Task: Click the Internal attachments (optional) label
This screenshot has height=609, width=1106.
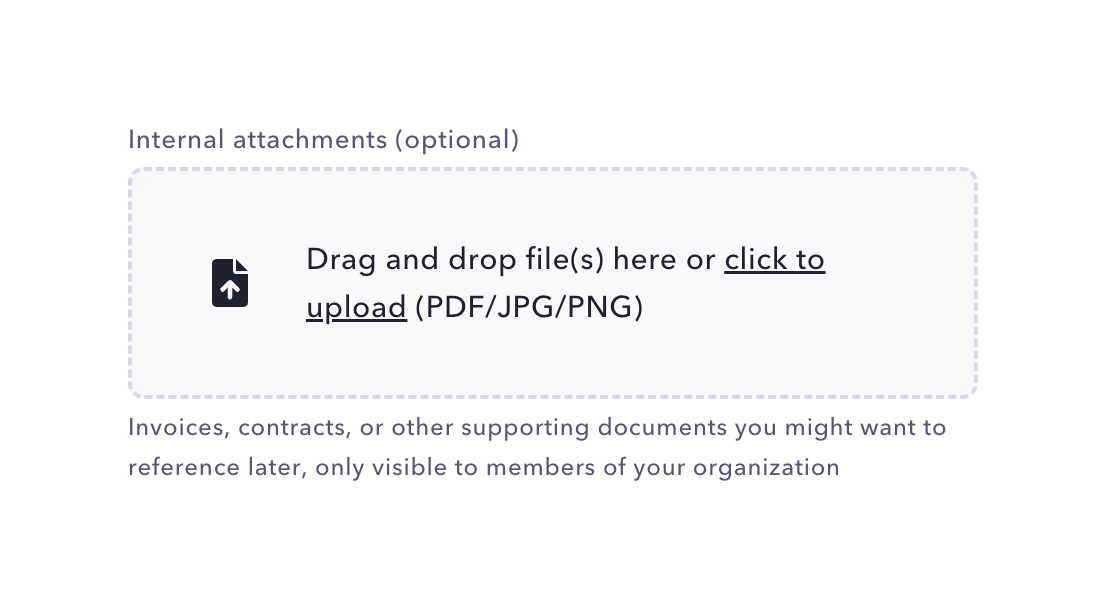Action: coord(323,139)
